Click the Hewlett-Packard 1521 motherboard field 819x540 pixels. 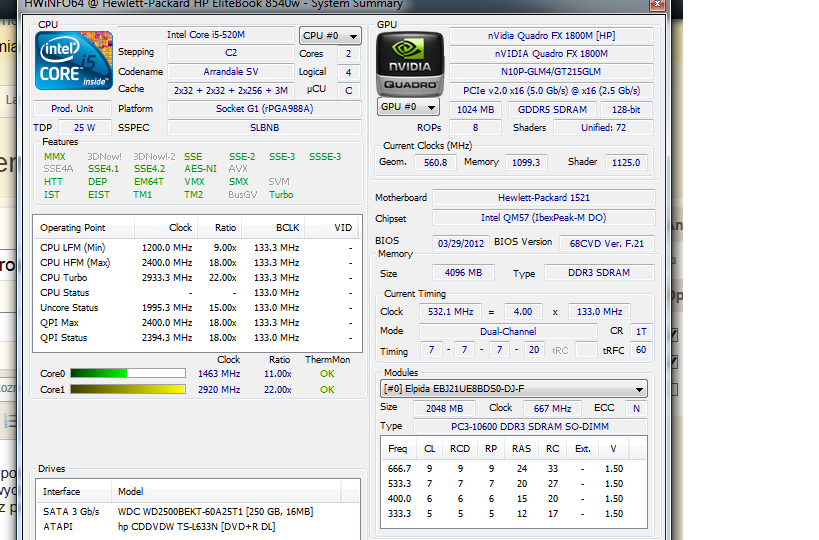(x=544, y=197)
